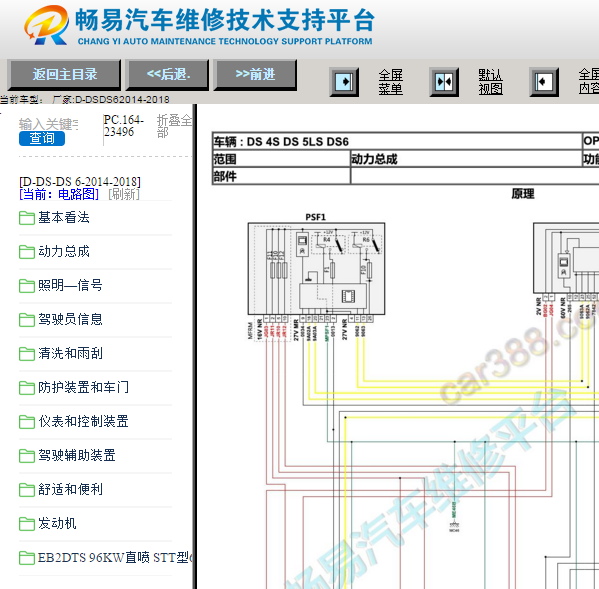Open the 发动机 folder icon

click(x=27, y=524)
